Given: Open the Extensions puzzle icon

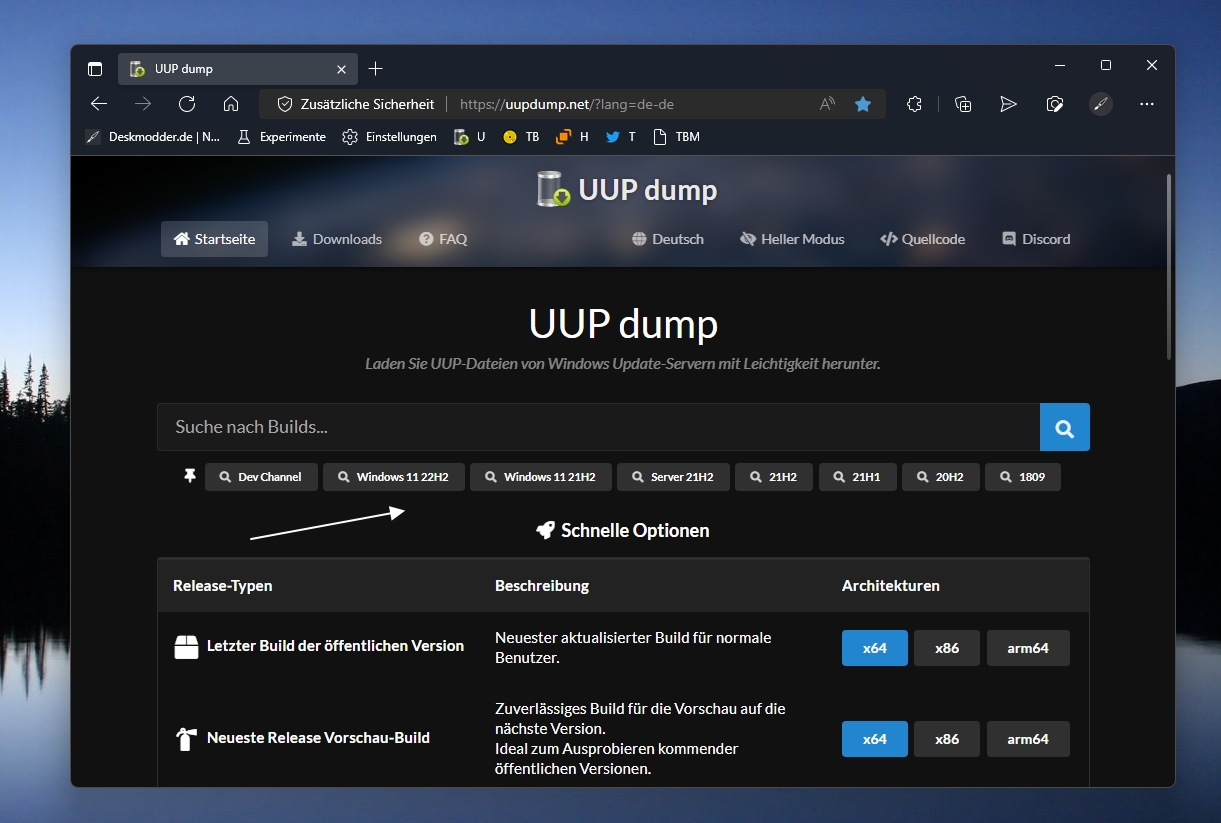Looking at the screenshot, I should (x=914, y=104).
